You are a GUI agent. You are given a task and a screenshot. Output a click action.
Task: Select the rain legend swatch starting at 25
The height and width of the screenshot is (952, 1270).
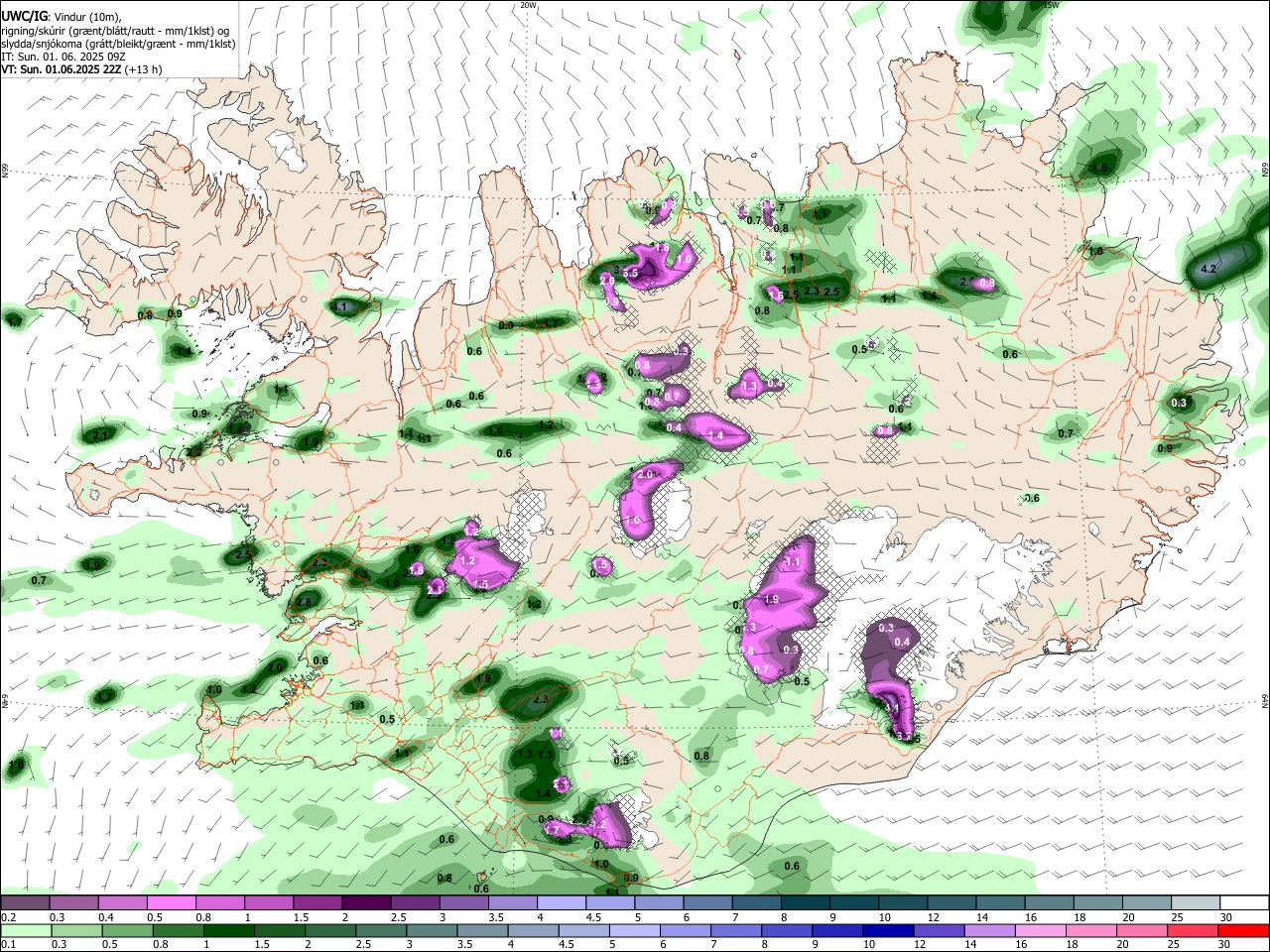[1194, 931]
